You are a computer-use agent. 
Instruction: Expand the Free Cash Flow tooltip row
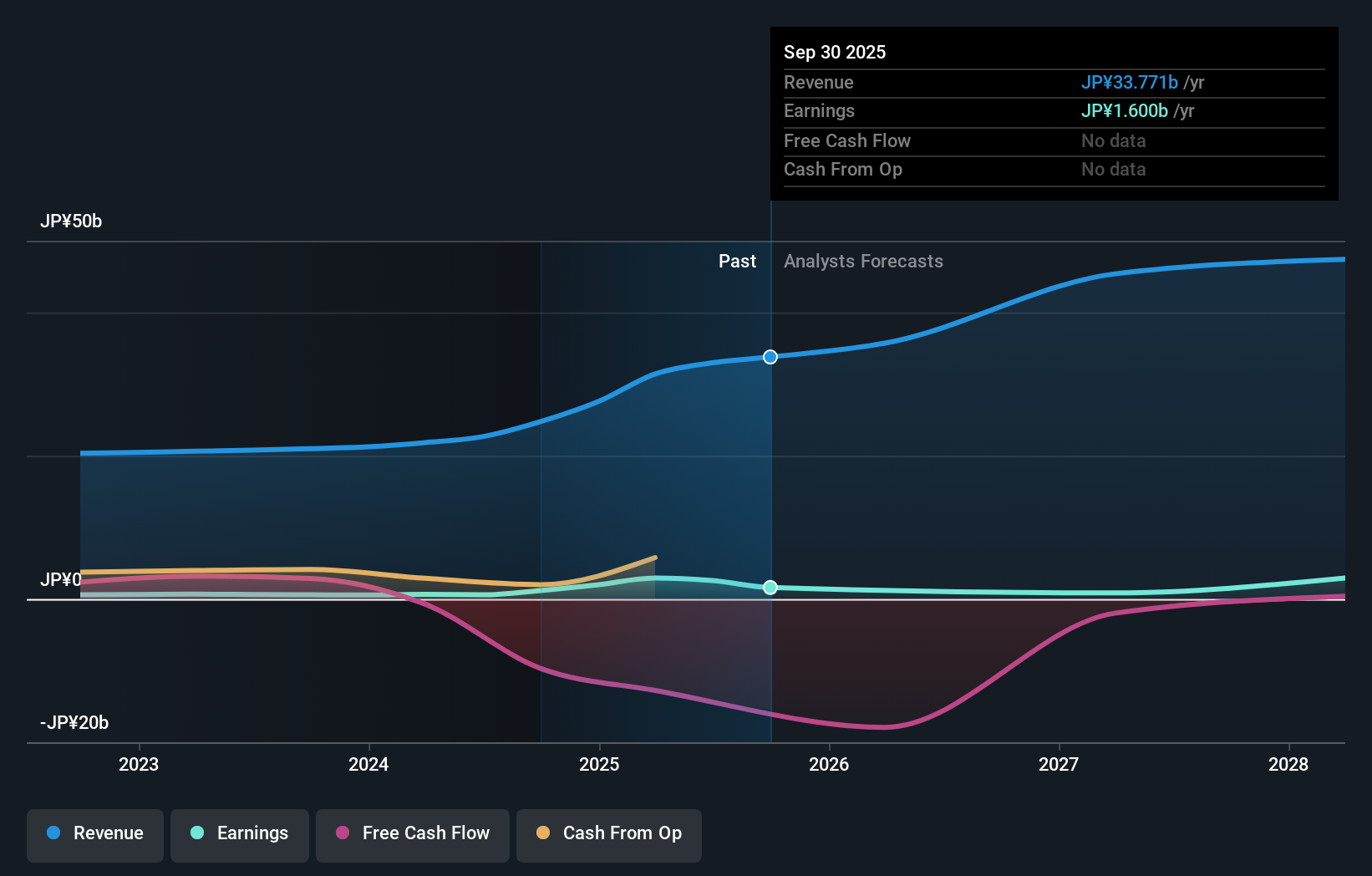847,140
